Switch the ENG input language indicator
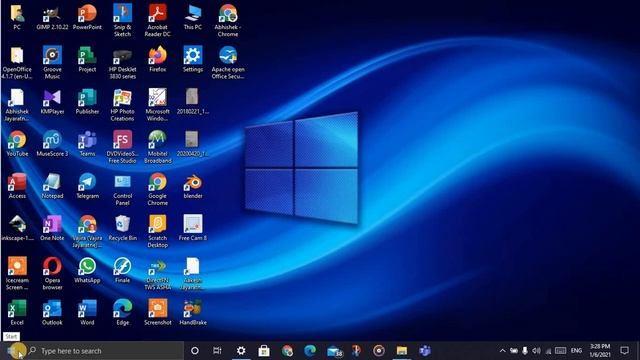The image size is (640, 360). point(576,351)
